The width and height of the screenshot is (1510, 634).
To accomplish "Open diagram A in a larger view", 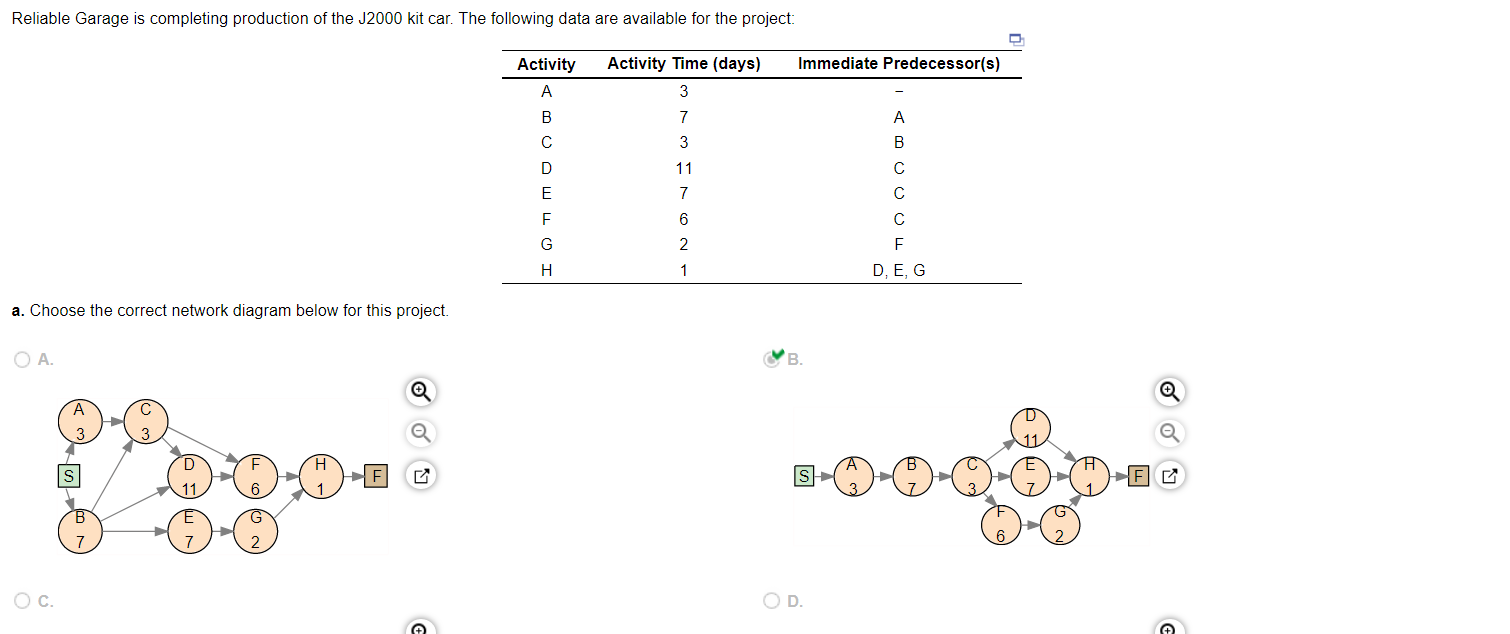I will [420, 476].
